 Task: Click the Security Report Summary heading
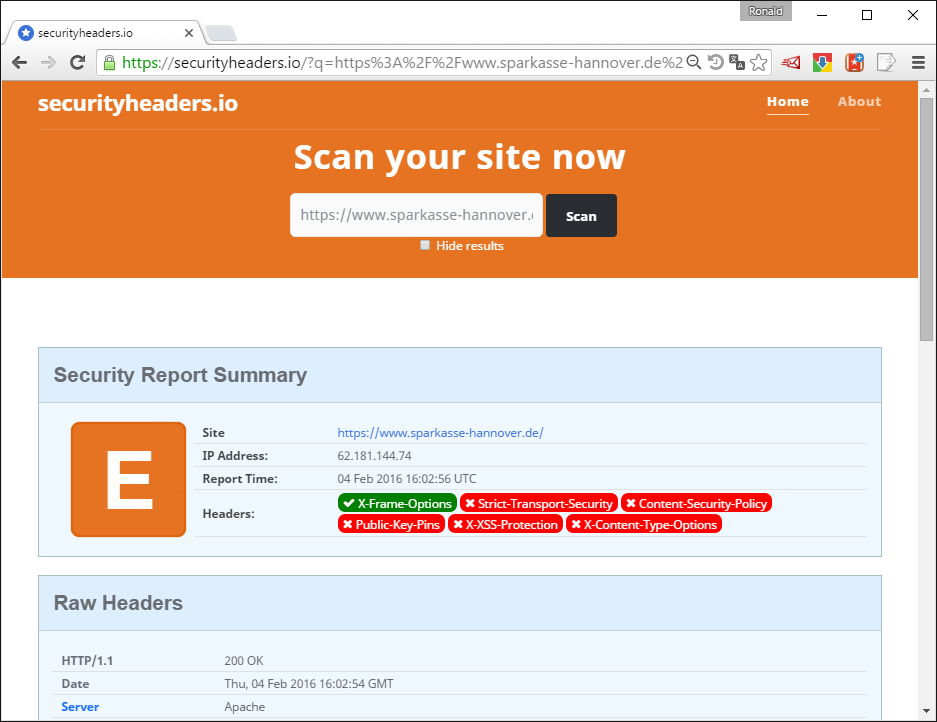coord(180,375)
